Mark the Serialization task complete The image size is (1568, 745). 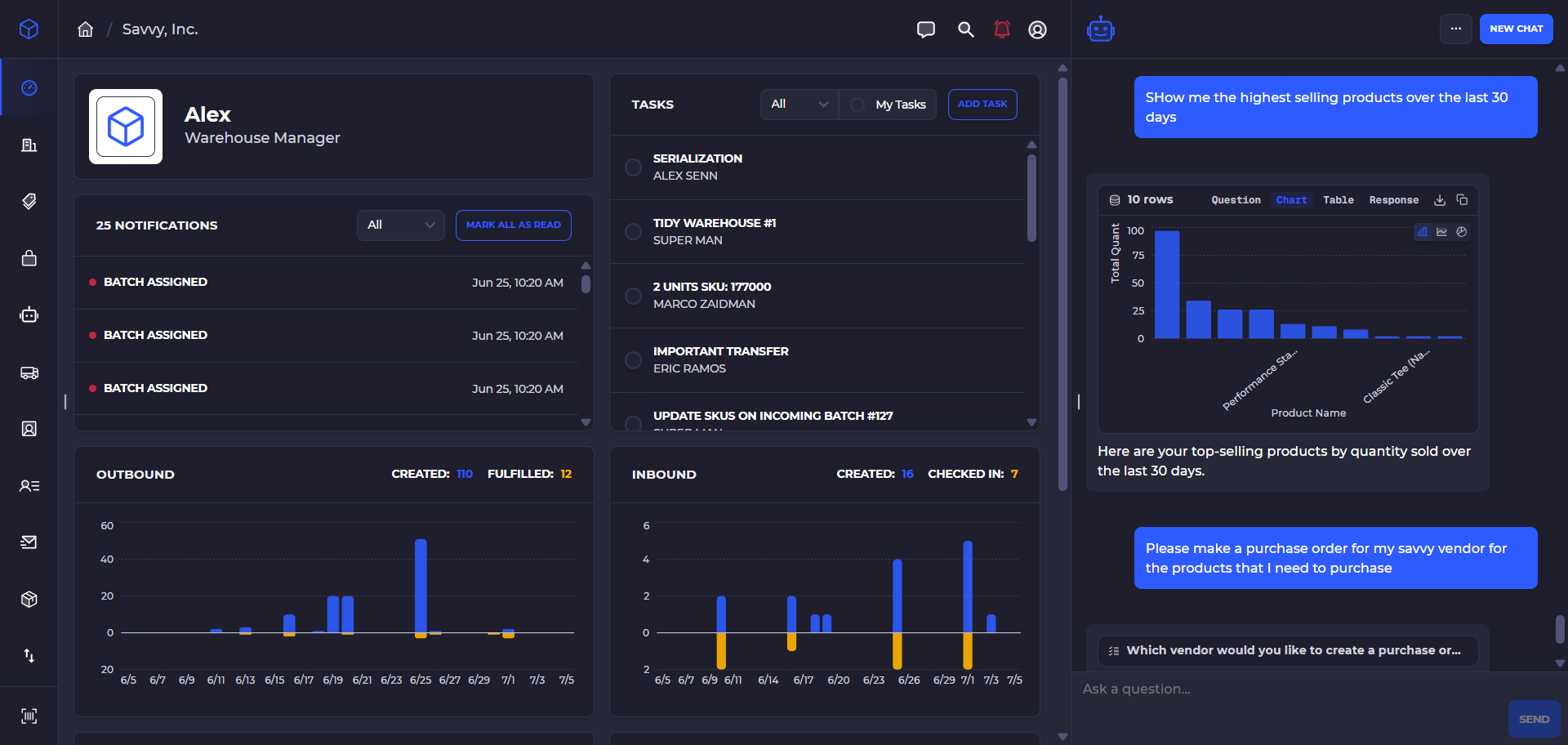[x=633, y=167]
